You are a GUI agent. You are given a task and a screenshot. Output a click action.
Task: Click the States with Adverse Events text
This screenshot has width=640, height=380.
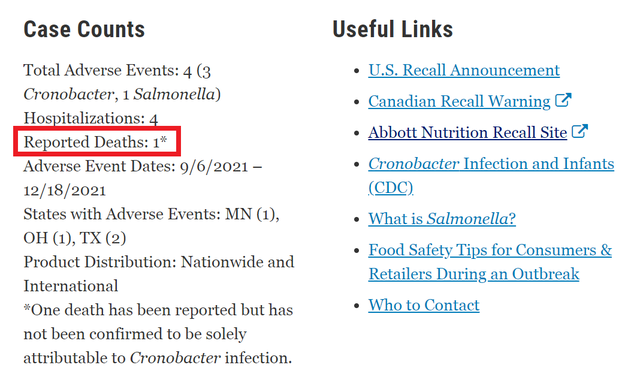tap(151, 226)
